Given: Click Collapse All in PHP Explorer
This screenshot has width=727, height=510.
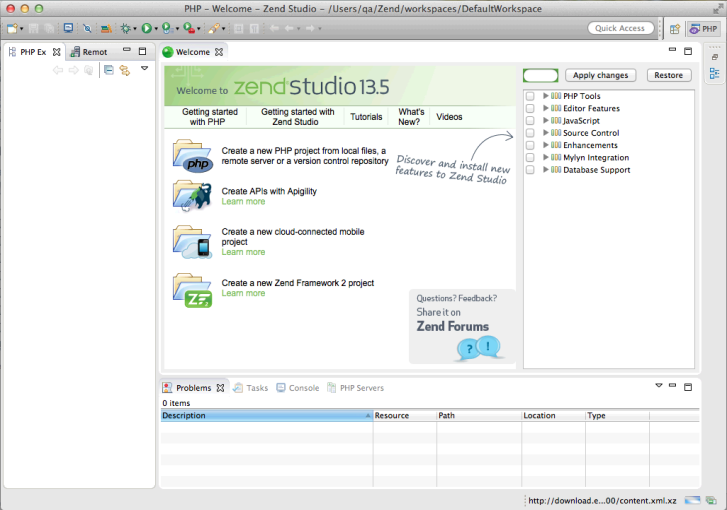Looking at the screenshot, I should 108,70.
